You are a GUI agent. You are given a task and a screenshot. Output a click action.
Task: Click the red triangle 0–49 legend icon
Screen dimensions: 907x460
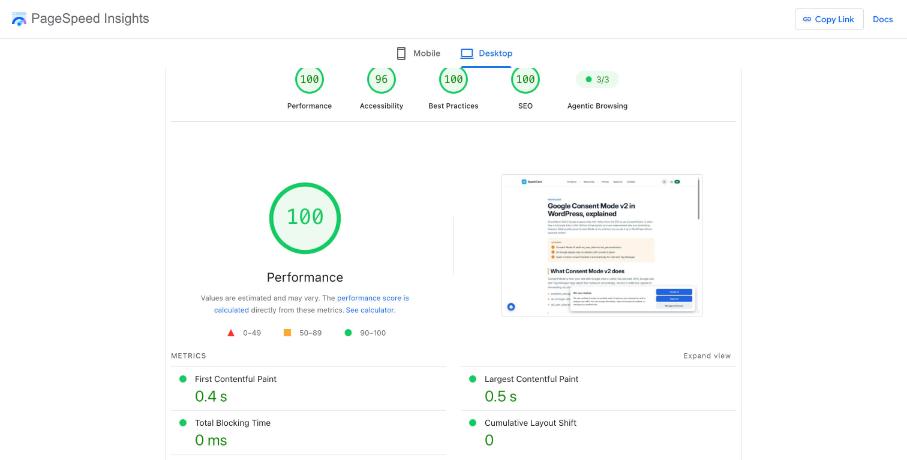[231, 333]
